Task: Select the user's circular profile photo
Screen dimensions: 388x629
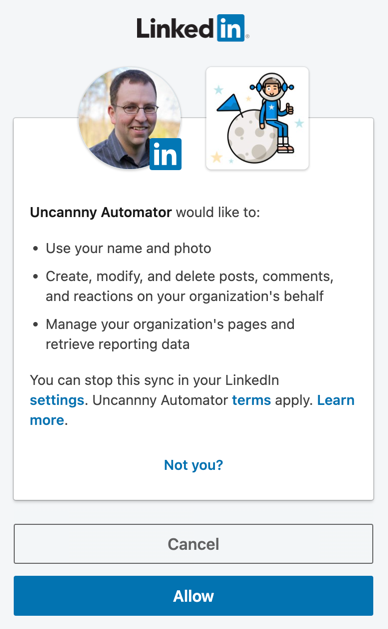Action: coord(130,118)
